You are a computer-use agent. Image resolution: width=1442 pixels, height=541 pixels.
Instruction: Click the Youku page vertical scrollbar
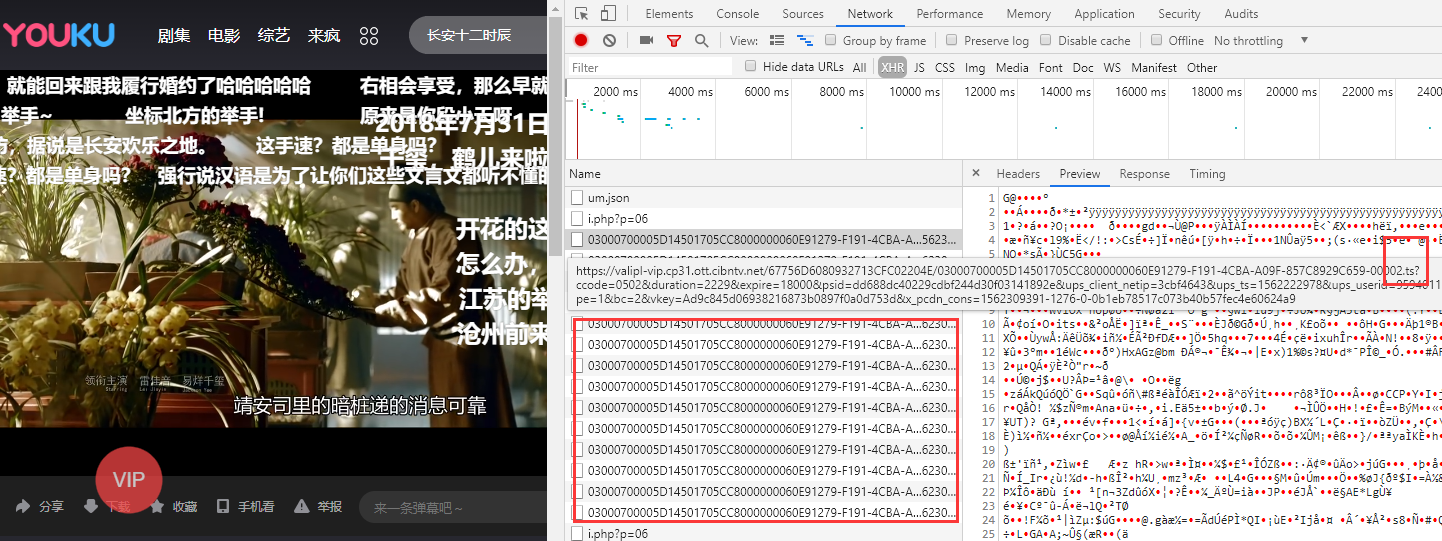[x=555, y=138]
